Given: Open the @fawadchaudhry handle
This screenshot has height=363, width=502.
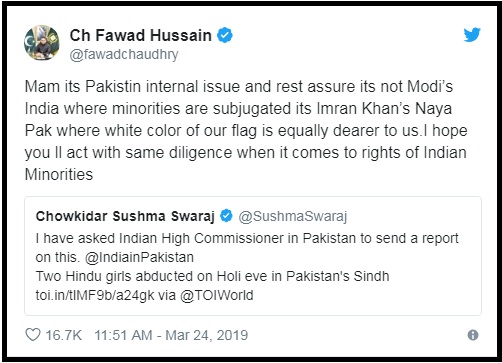Looking at the screenshot, I should point(124,54).
